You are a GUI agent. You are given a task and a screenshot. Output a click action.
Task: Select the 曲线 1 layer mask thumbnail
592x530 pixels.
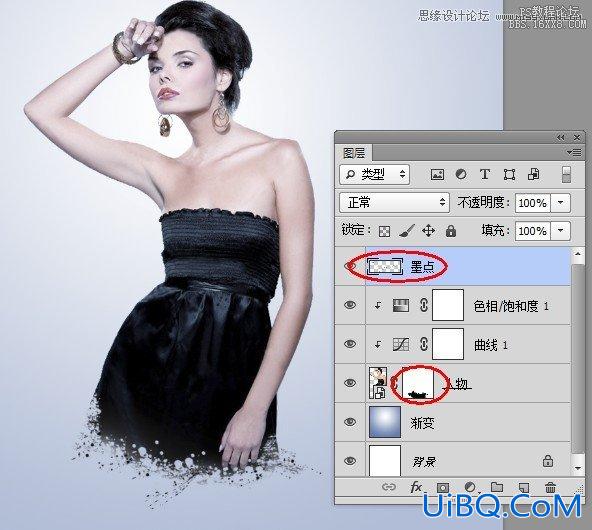pyautogui.click(x=448, y=344)
